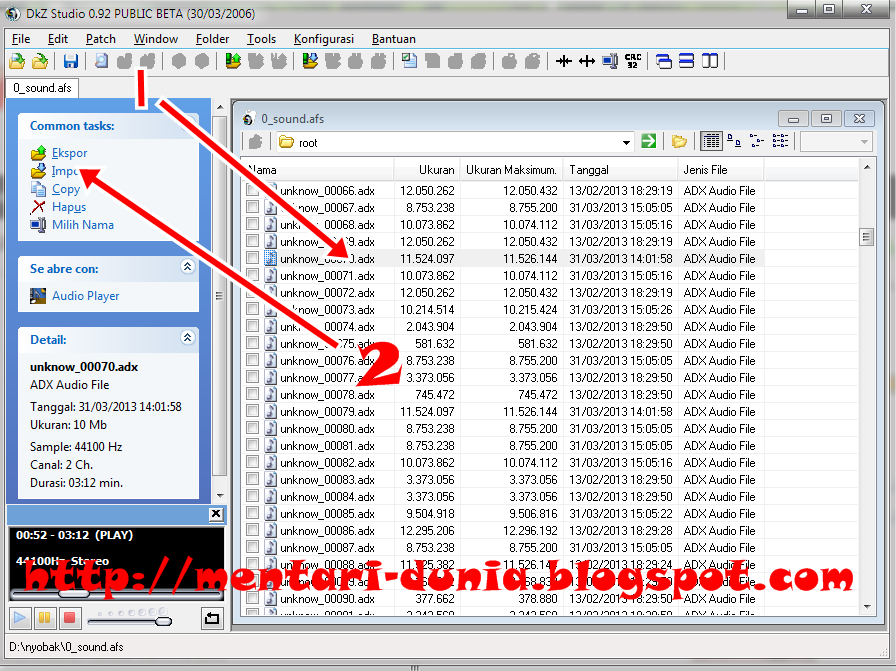Tick the checkbox for unknow_00086.adx

point(252,530)
